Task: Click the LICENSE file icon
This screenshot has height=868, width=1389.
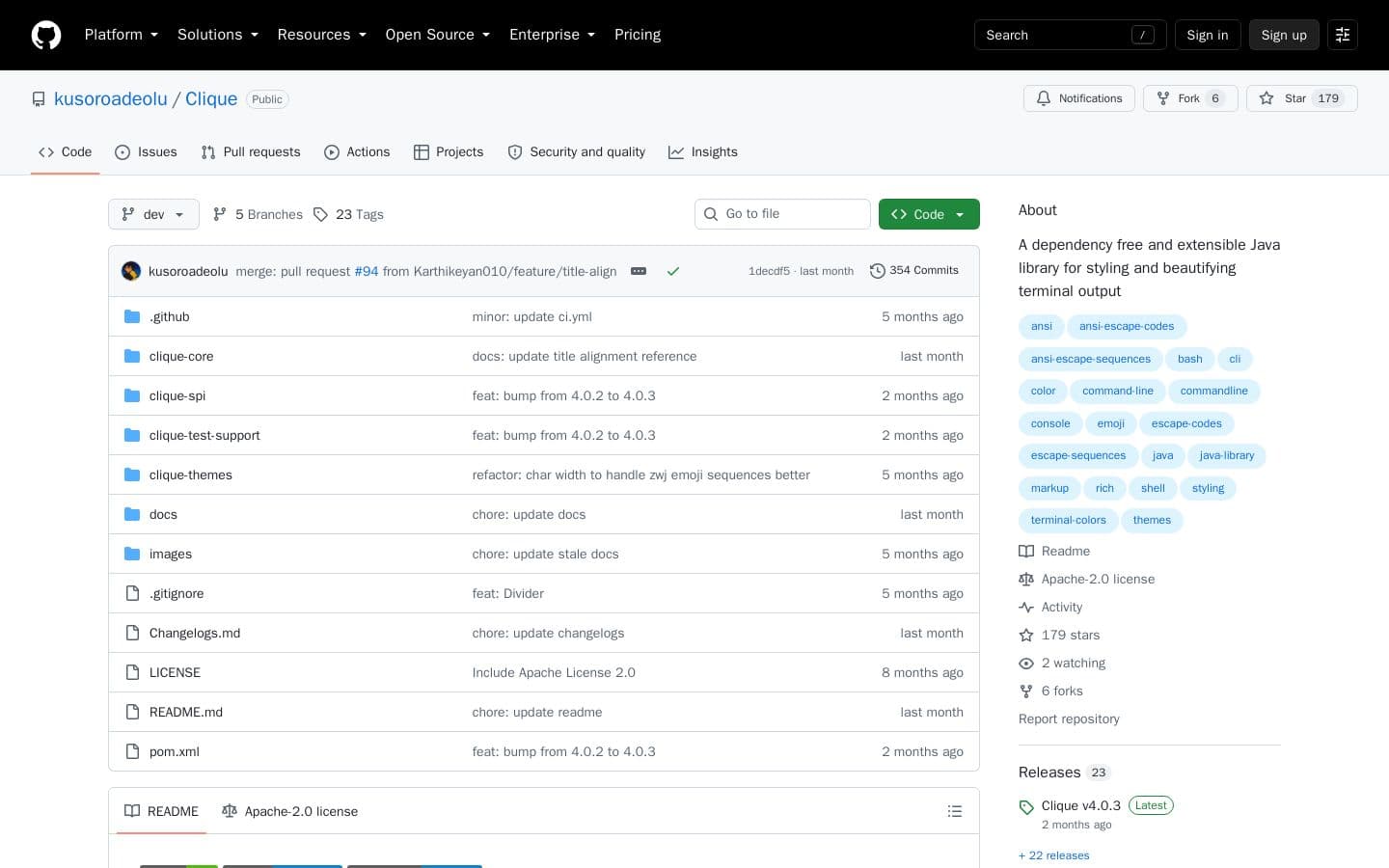Action: 132,672
